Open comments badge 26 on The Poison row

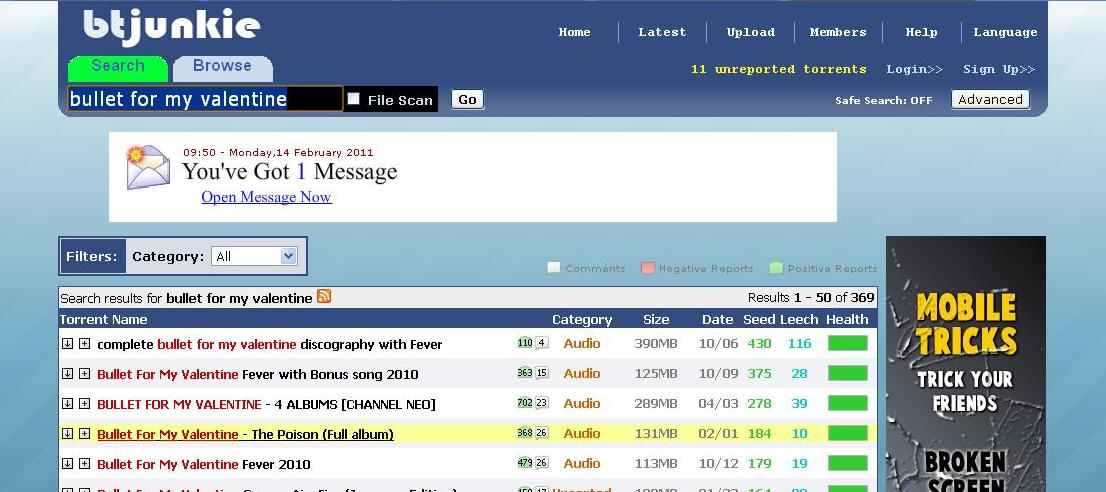(542, 433)
